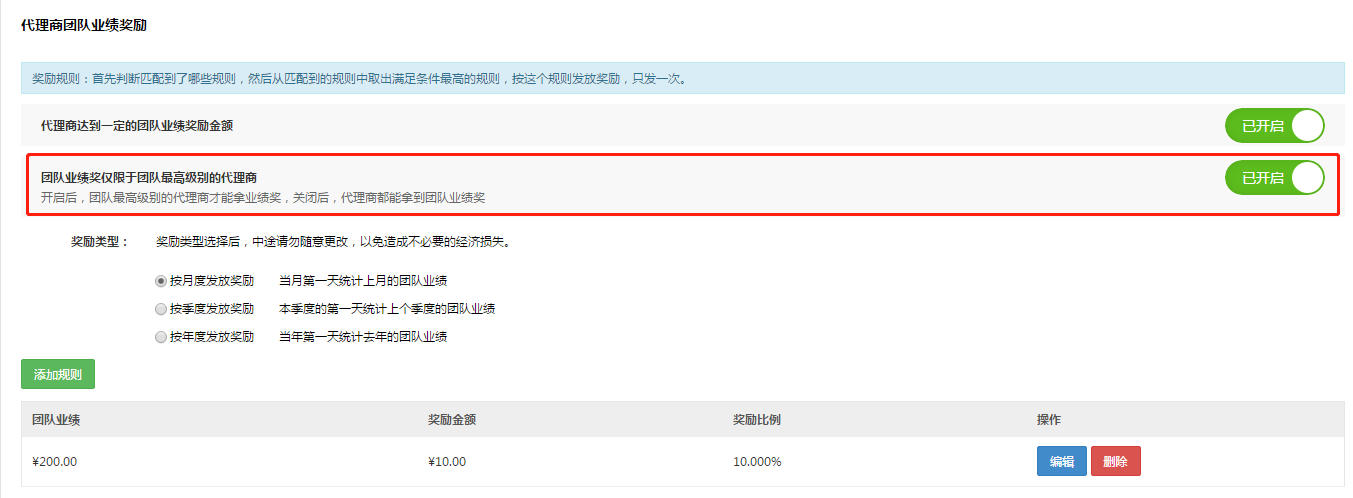Click the 代理商团队业绩奖励 page heading

coord(84,24)
